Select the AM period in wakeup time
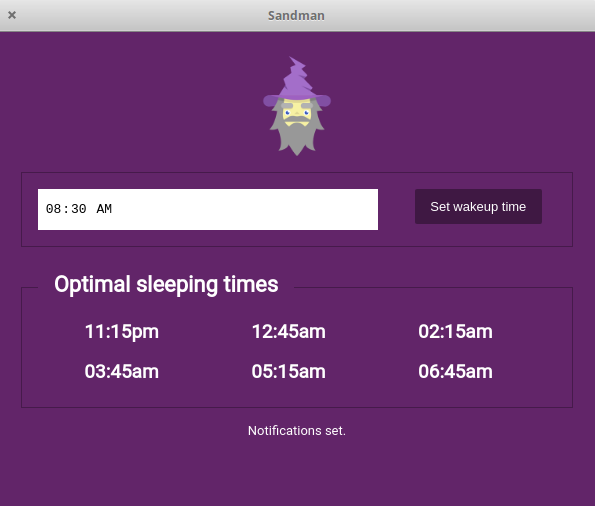Image resolution: width=595 pixels, height=506 pixels. coord(104,209)
